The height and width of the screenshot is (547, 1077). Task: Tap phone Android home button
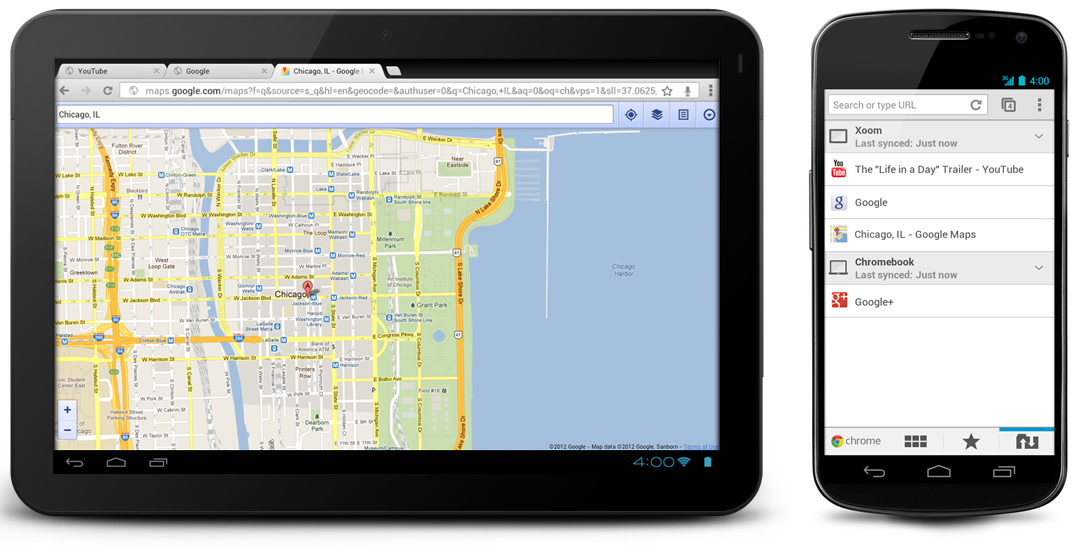939,471
